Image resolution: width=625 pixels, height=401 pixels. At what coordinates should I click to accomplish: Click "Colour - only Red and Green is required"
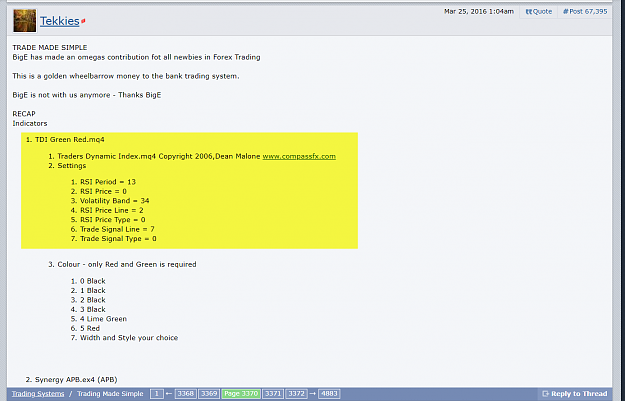127,264
